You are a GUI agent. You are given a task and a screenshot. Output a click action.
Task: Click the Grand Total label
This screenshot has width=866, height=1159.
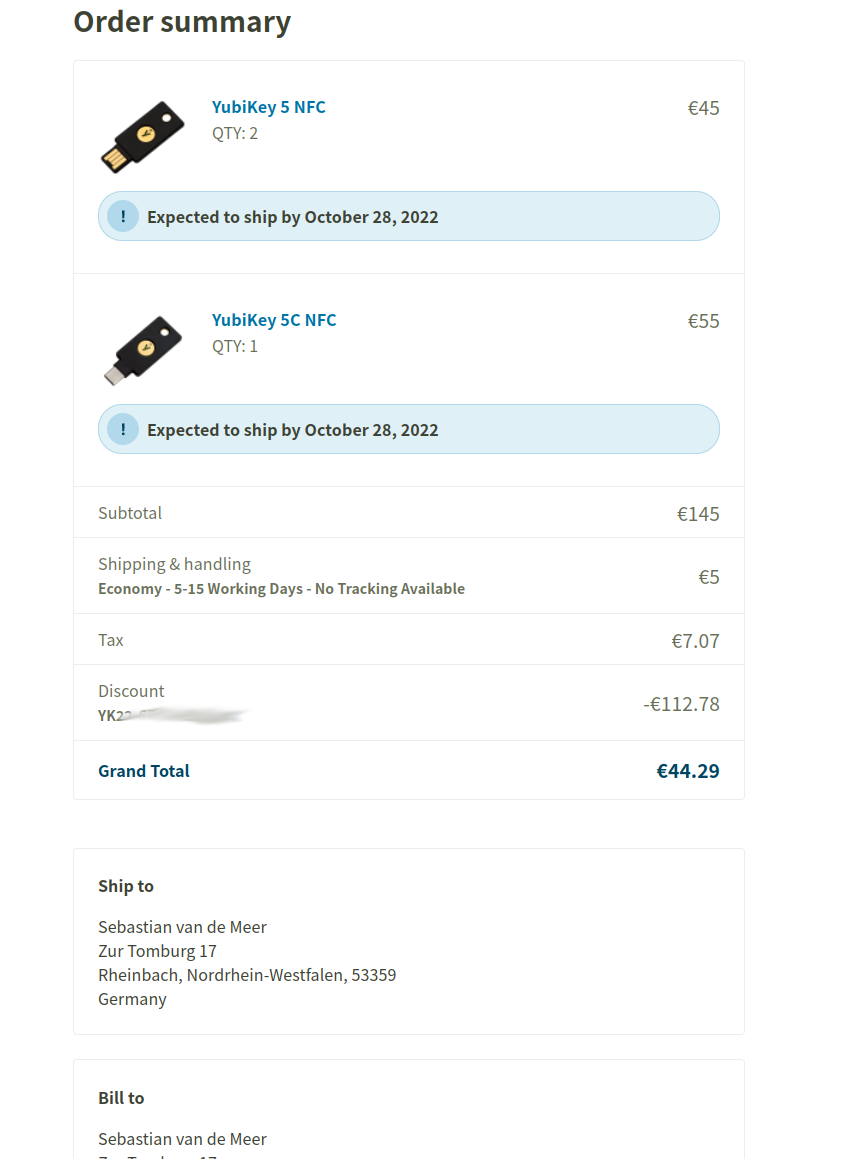pos(144,771)
